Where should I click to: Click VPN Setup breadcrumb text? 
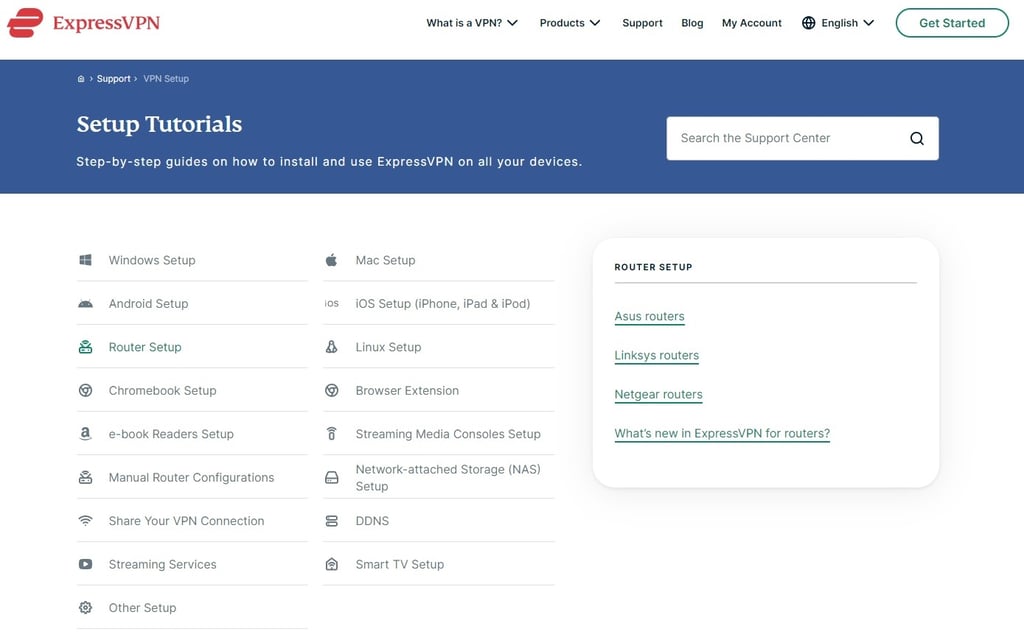coord(166,79)
